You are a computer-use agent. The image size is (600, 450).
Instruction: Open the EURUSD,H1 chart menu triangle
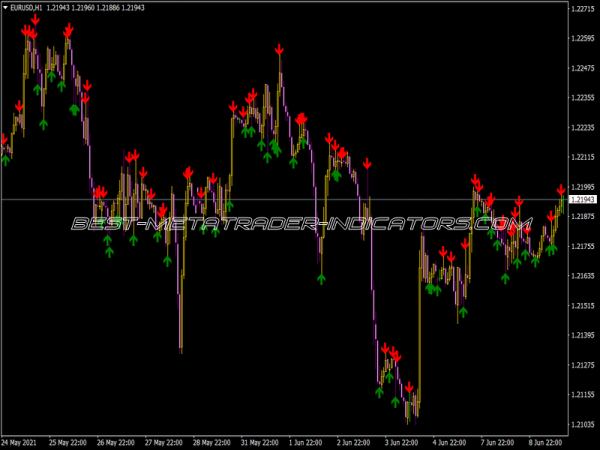pos(6,8)
